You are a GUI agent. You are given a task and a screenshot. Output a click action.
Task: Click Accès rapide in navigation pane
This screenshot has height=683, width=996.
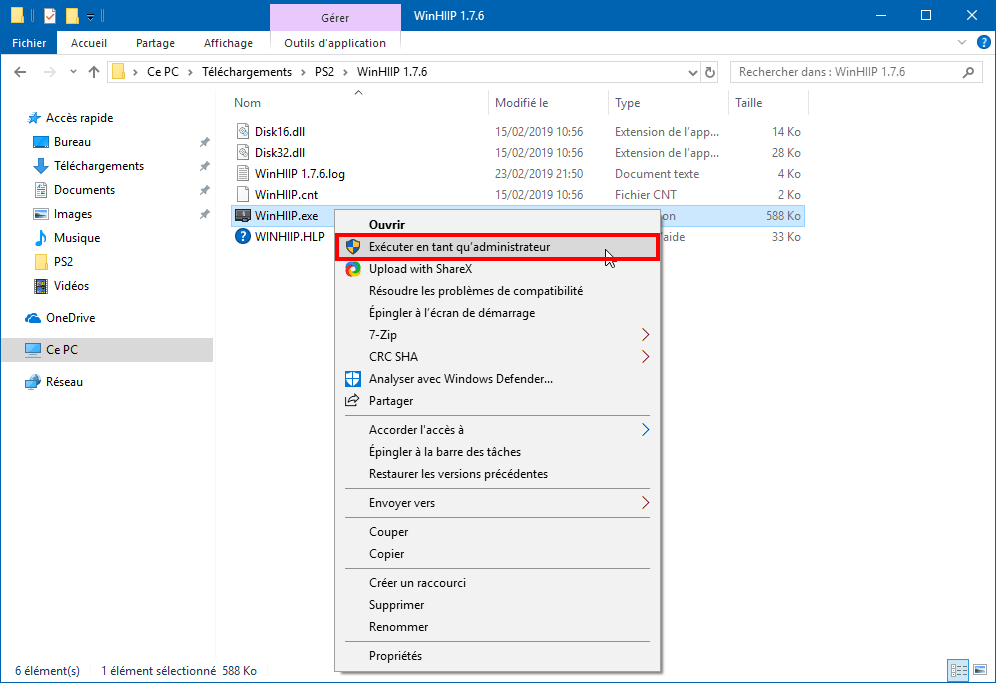click(x=79, y=118)
